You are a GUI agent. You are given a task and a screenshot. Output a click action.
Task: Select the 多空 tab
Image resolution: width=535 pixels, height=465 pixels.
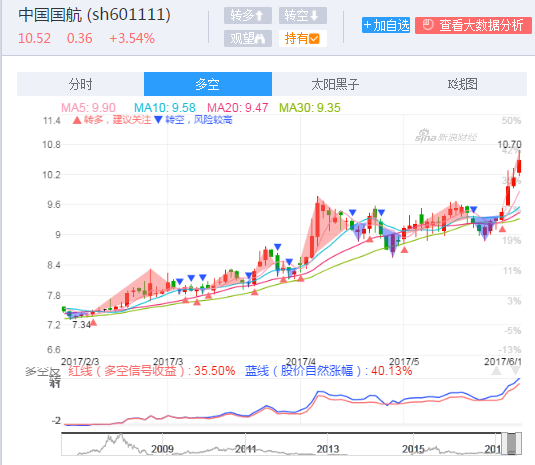click(x=208, y=84)
